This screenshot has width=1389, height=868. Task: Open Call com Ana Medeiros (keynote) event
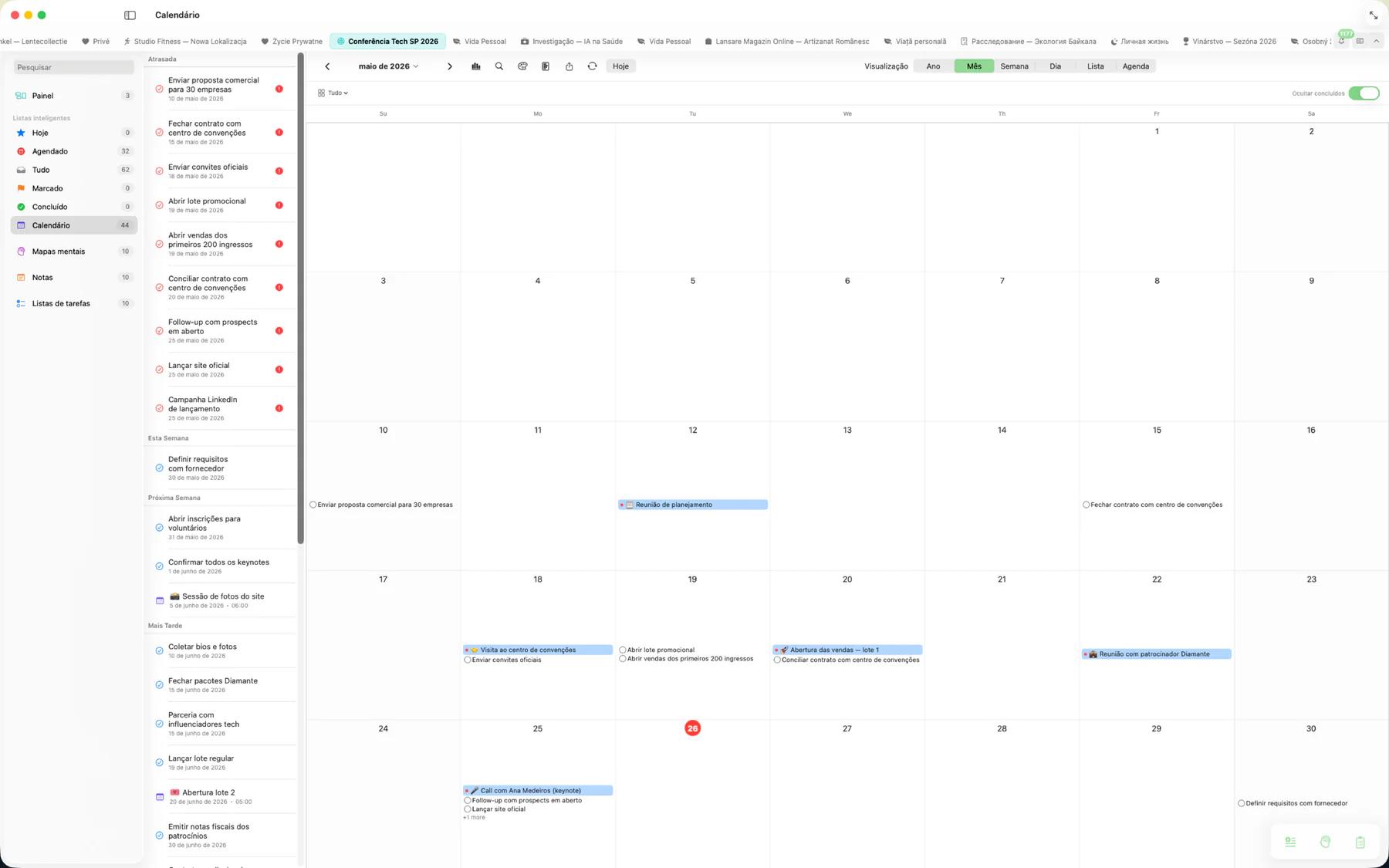pyautogui.click(x=537, y=790)
